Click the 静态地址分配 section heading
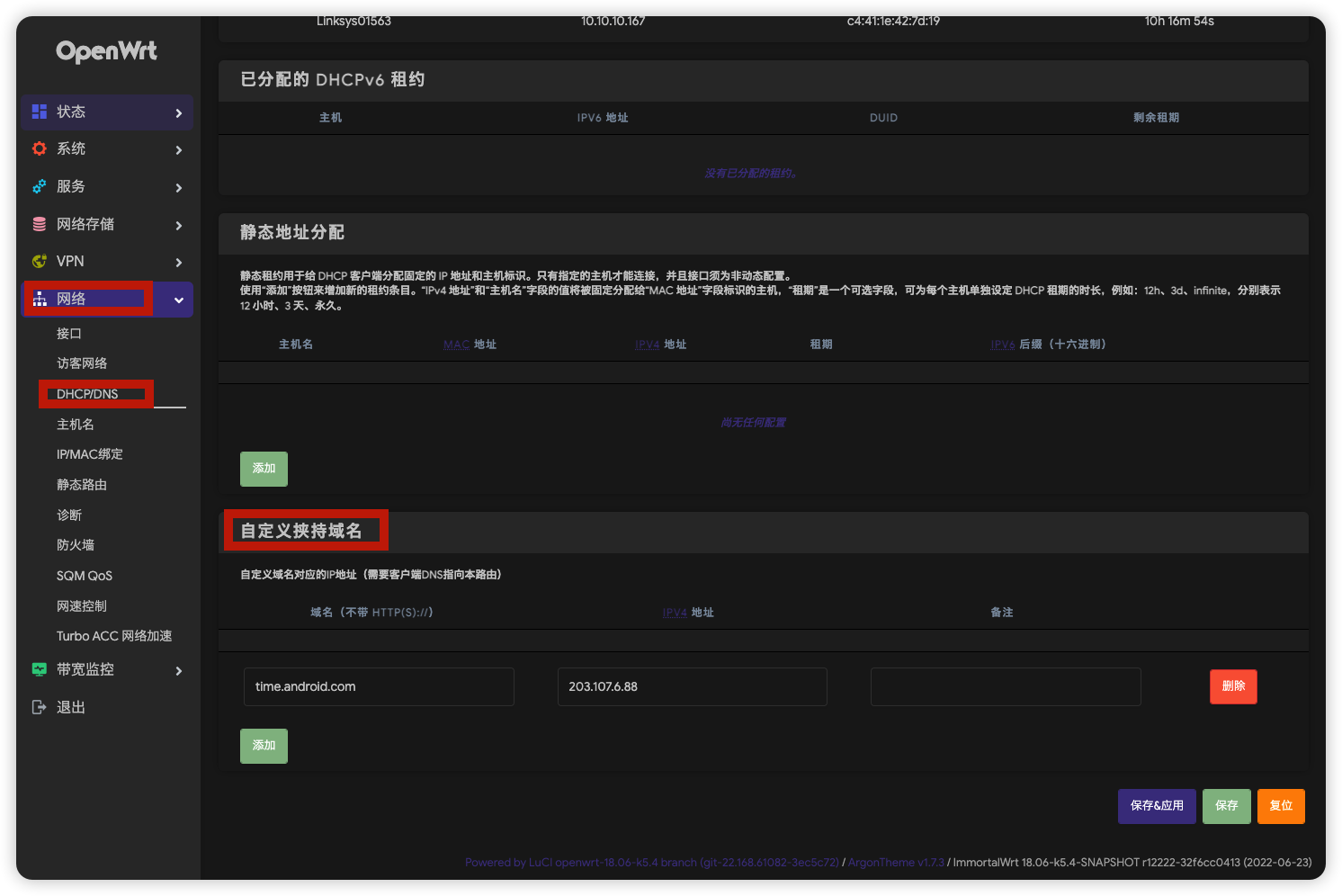The image size is (1342, 896). (x=292, y=232)
